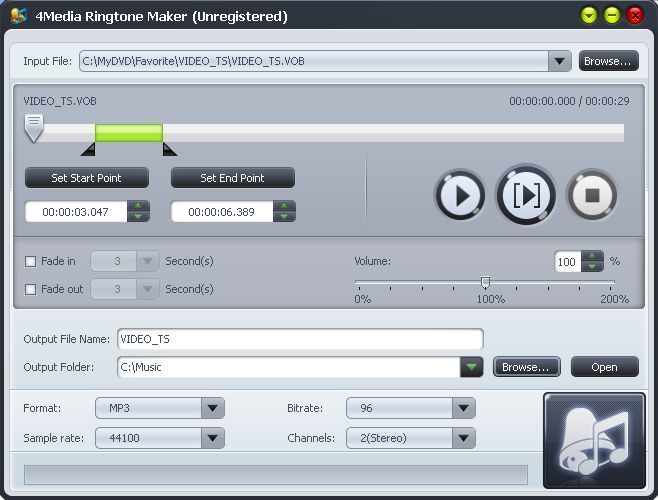
Task: Click the end point triangle marker
Action: (x=170, y=149)
